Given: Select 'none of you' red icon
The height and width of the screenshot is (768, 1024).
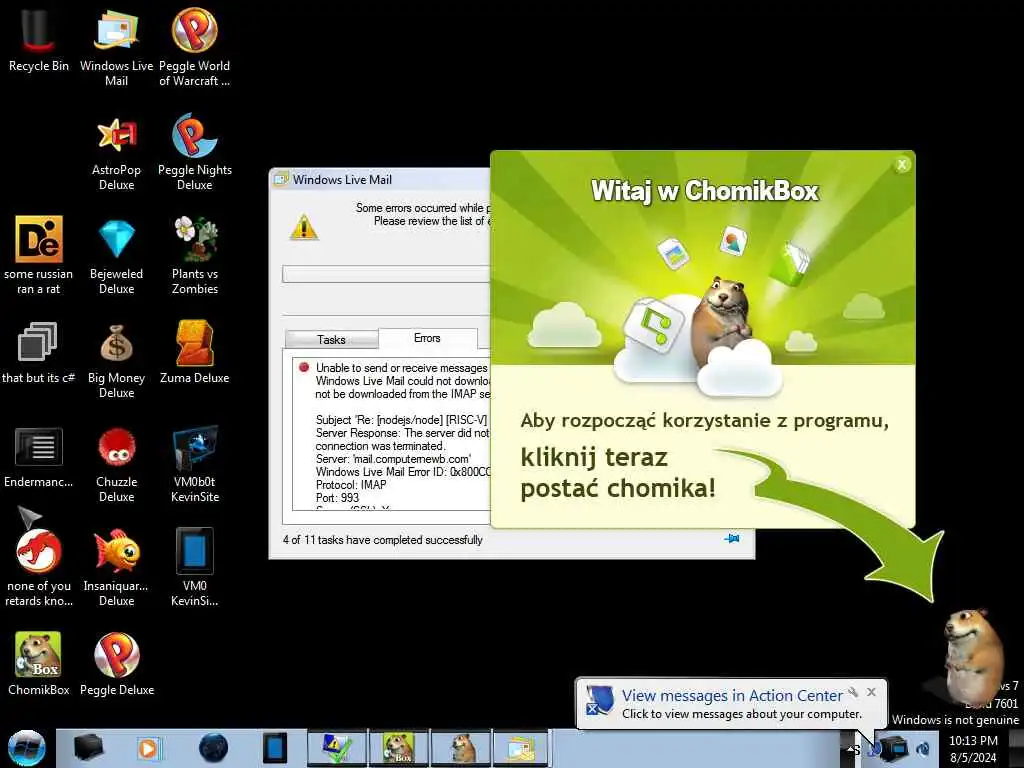Looking at the screenshot, I should click(x=39, y=567).
